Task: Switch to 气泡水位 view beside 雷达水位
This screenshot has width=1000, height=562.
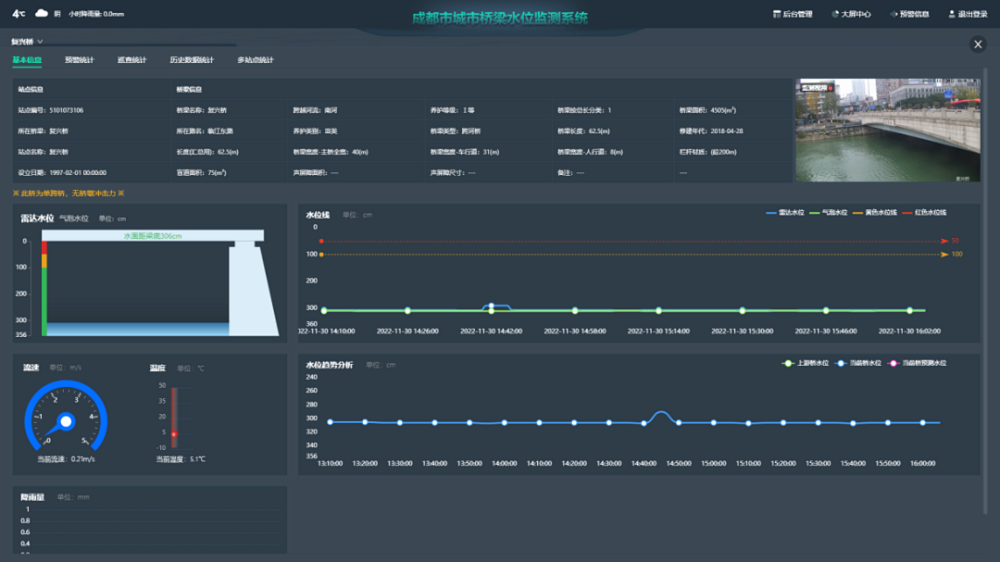Action: [x=74, y=218]
